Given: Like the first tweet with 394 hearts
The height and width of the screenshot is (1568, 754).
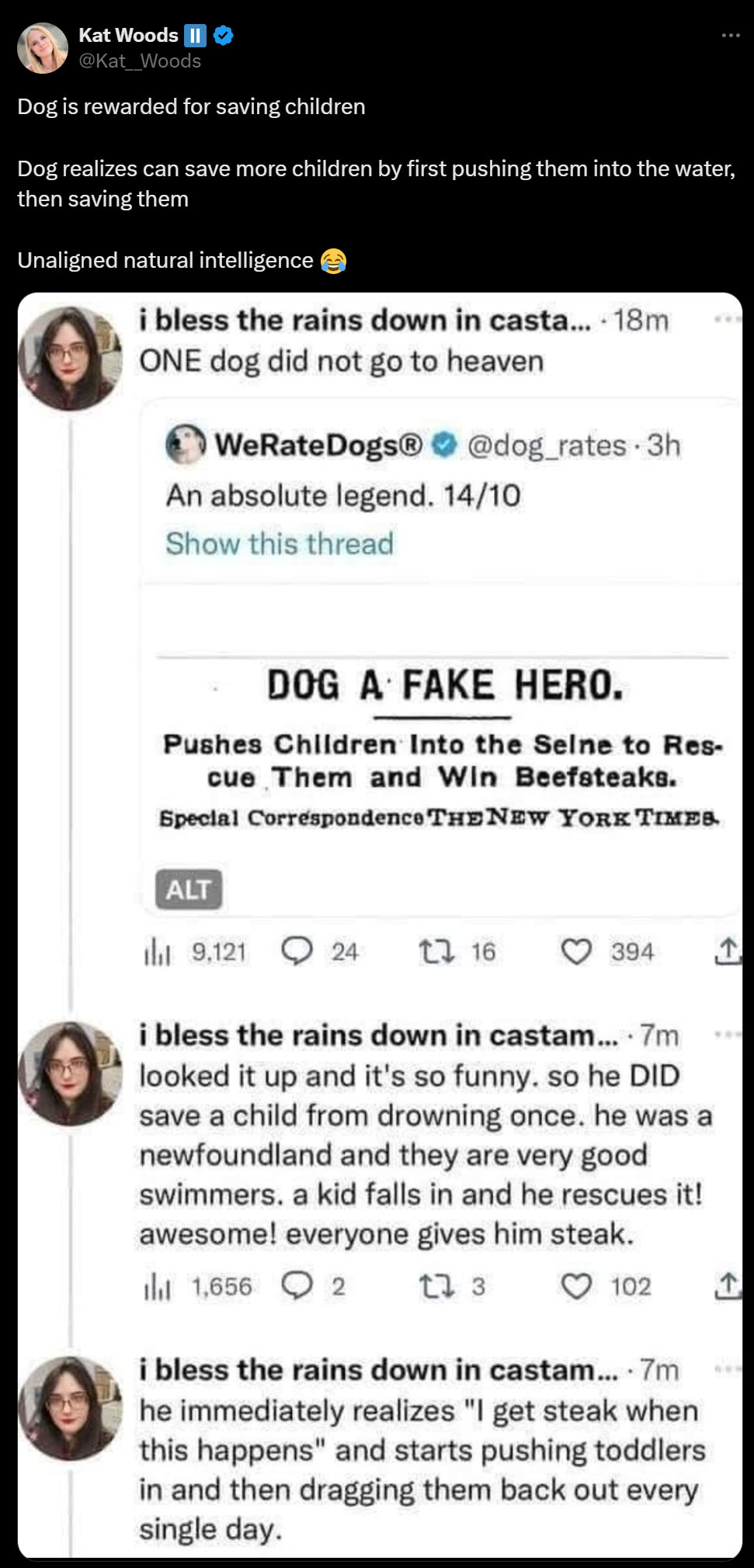Looking at the screenshot, I should 576,952.
